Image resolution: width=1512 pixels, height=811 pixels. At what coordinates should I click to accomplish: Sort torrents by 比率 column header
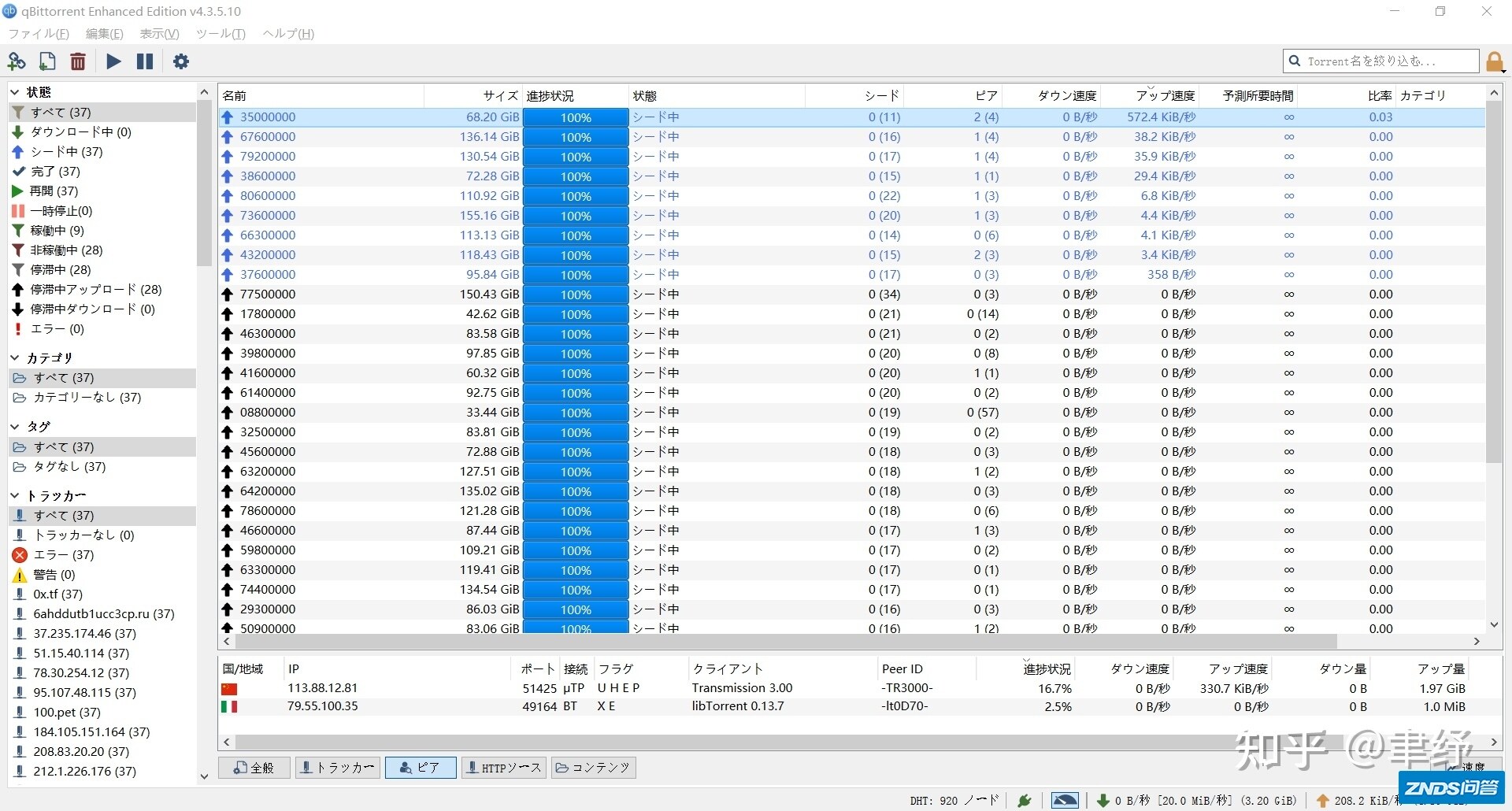pos(1346,96)
